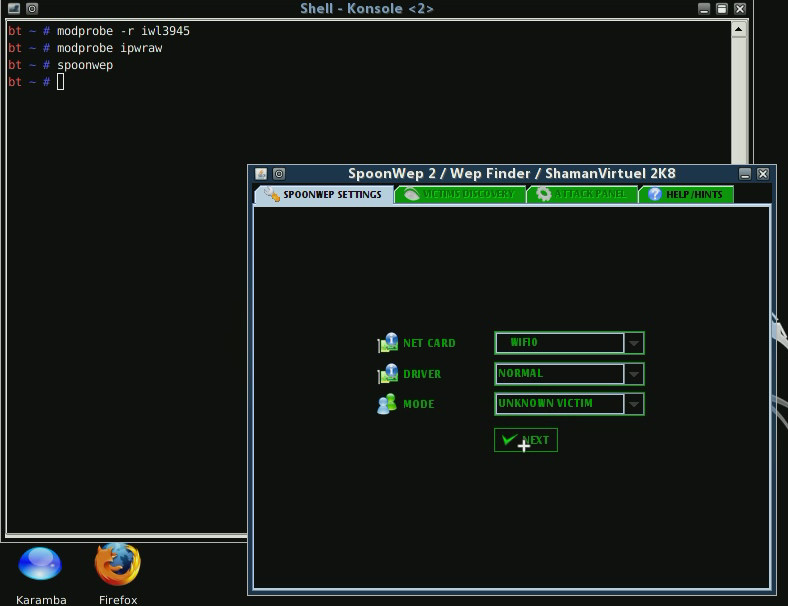Open Firefox from the desktop
This screenshot has height=606, width=788.
coord(117,566)
